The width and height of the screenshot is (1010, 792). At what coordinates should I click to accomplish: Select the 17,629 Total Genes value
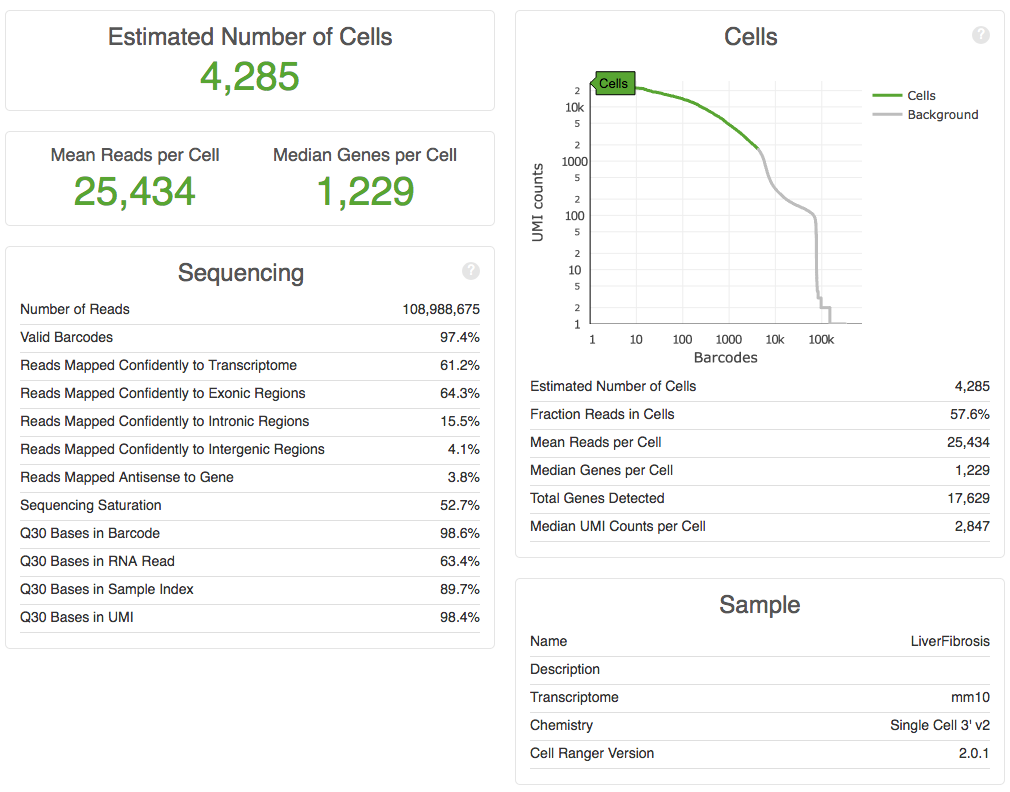tap(969, 498)
